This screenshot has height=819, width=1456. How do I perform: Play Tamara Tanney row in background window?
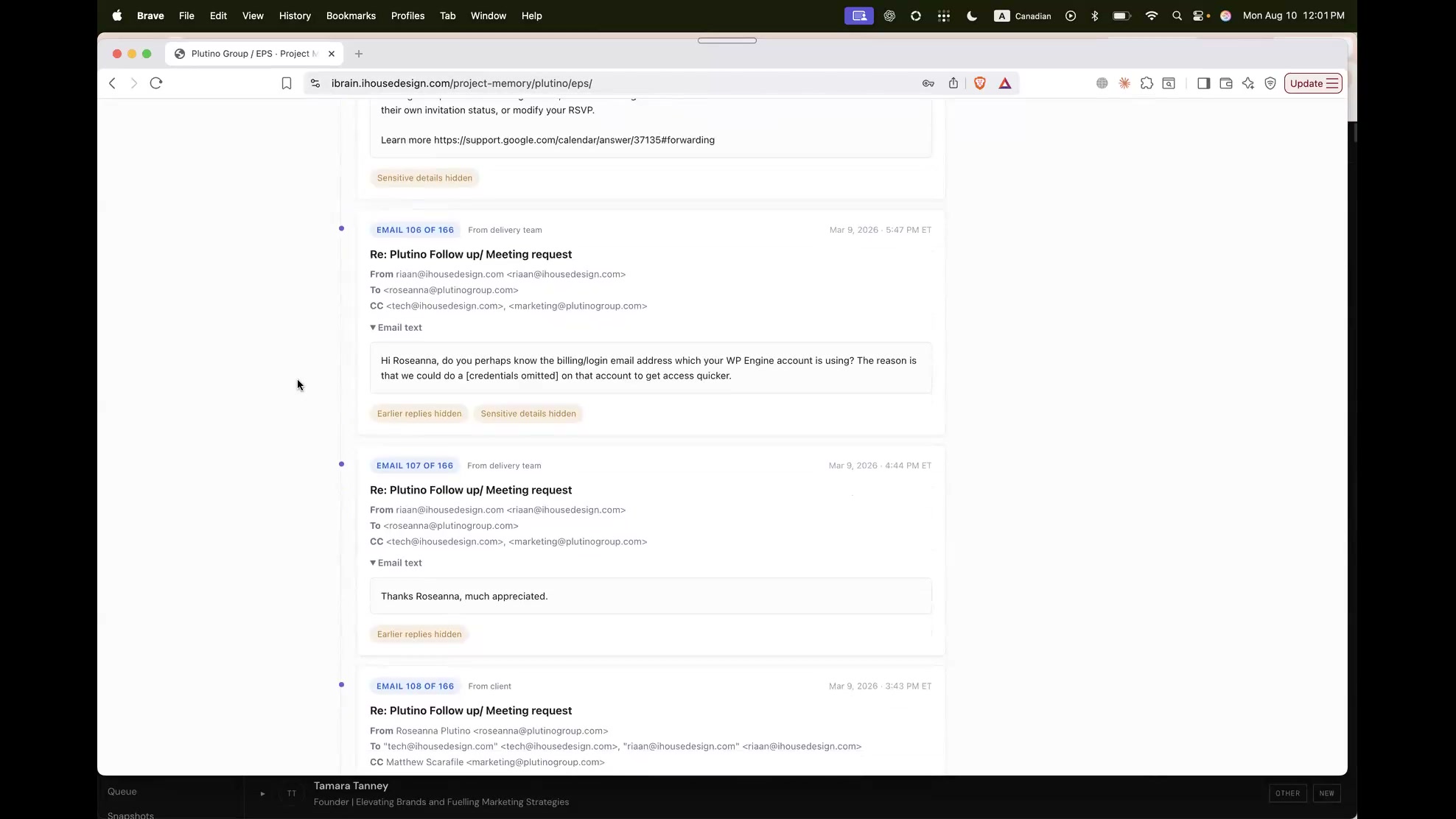pos(262,794)
